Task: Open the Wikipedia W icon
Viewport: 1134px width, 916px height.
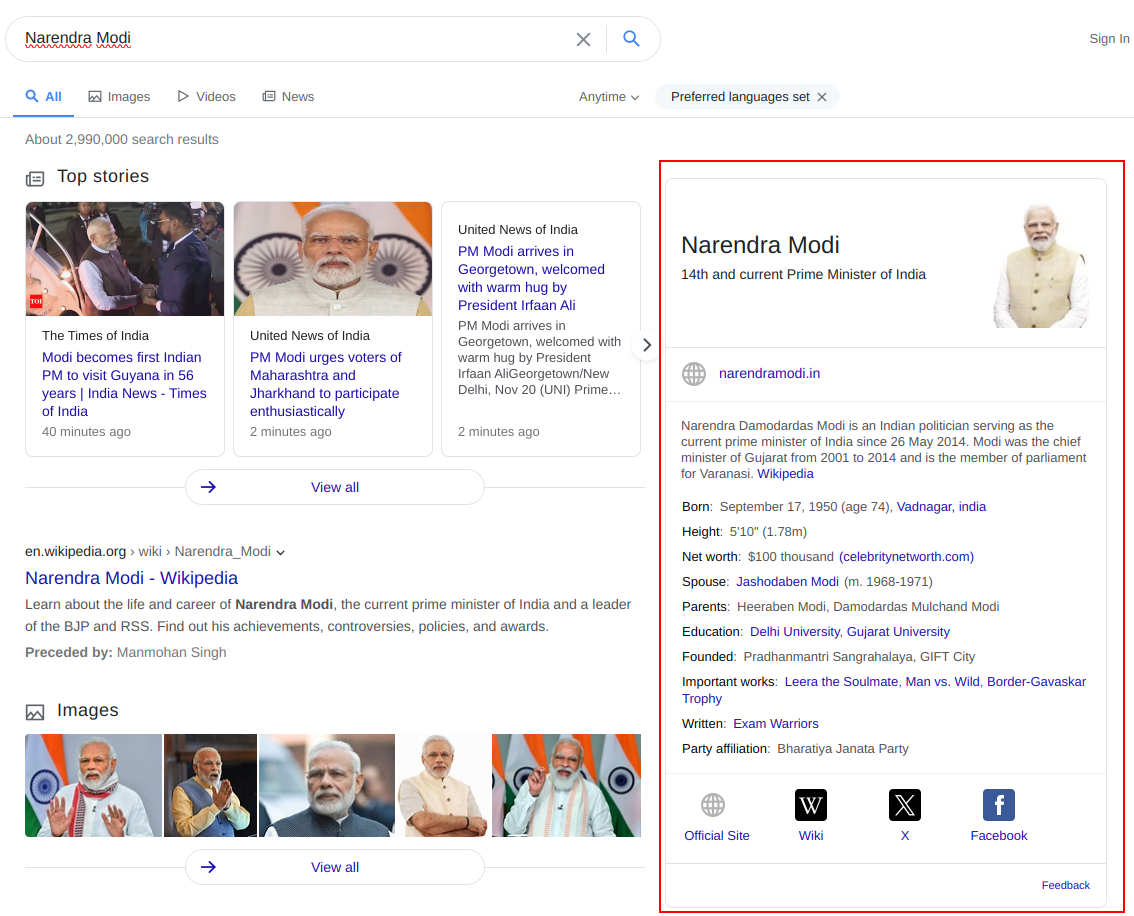Action: (x=811, y=805)
